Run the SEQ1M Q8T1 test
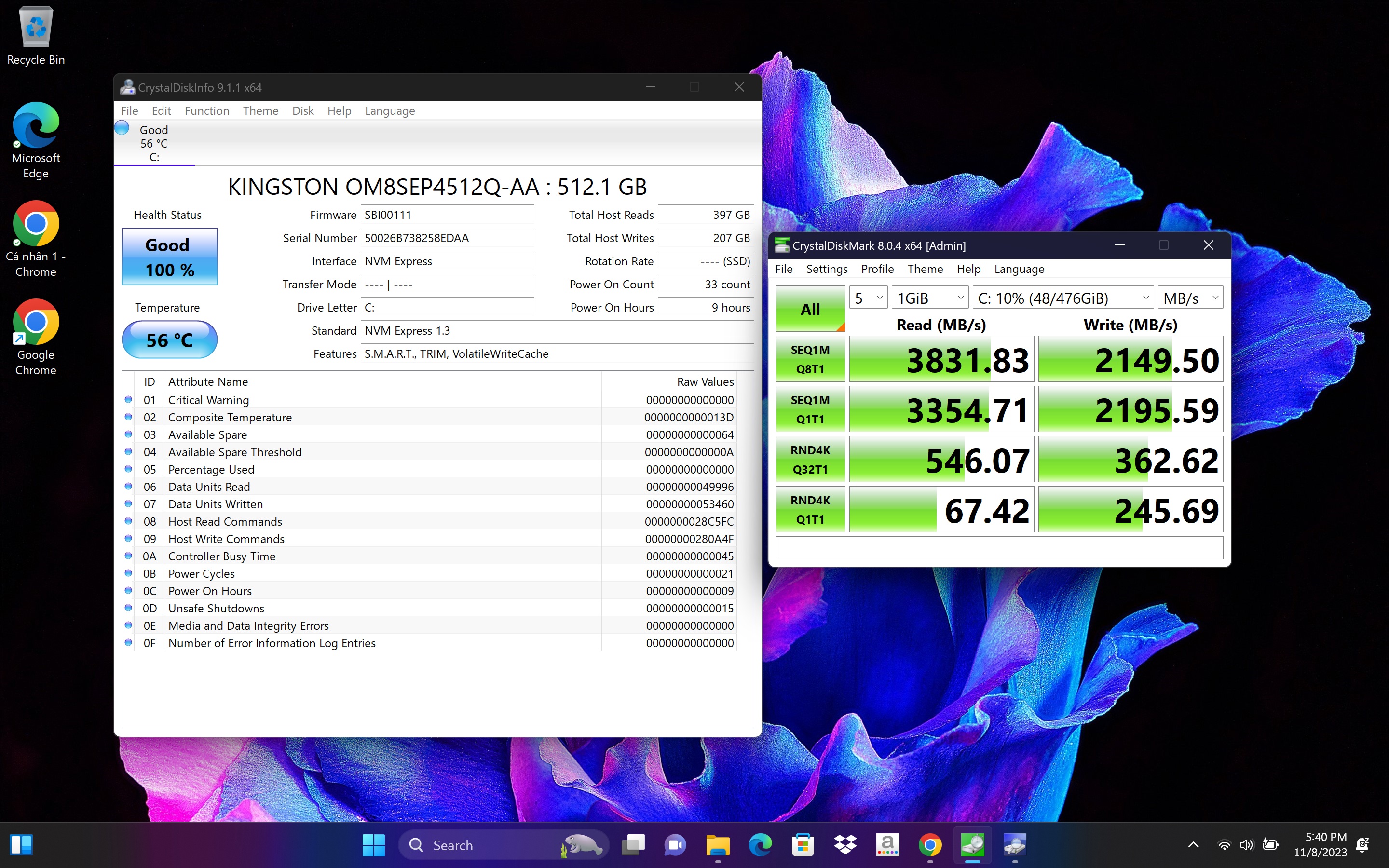 pyautogui.click(x=810, y=359)
